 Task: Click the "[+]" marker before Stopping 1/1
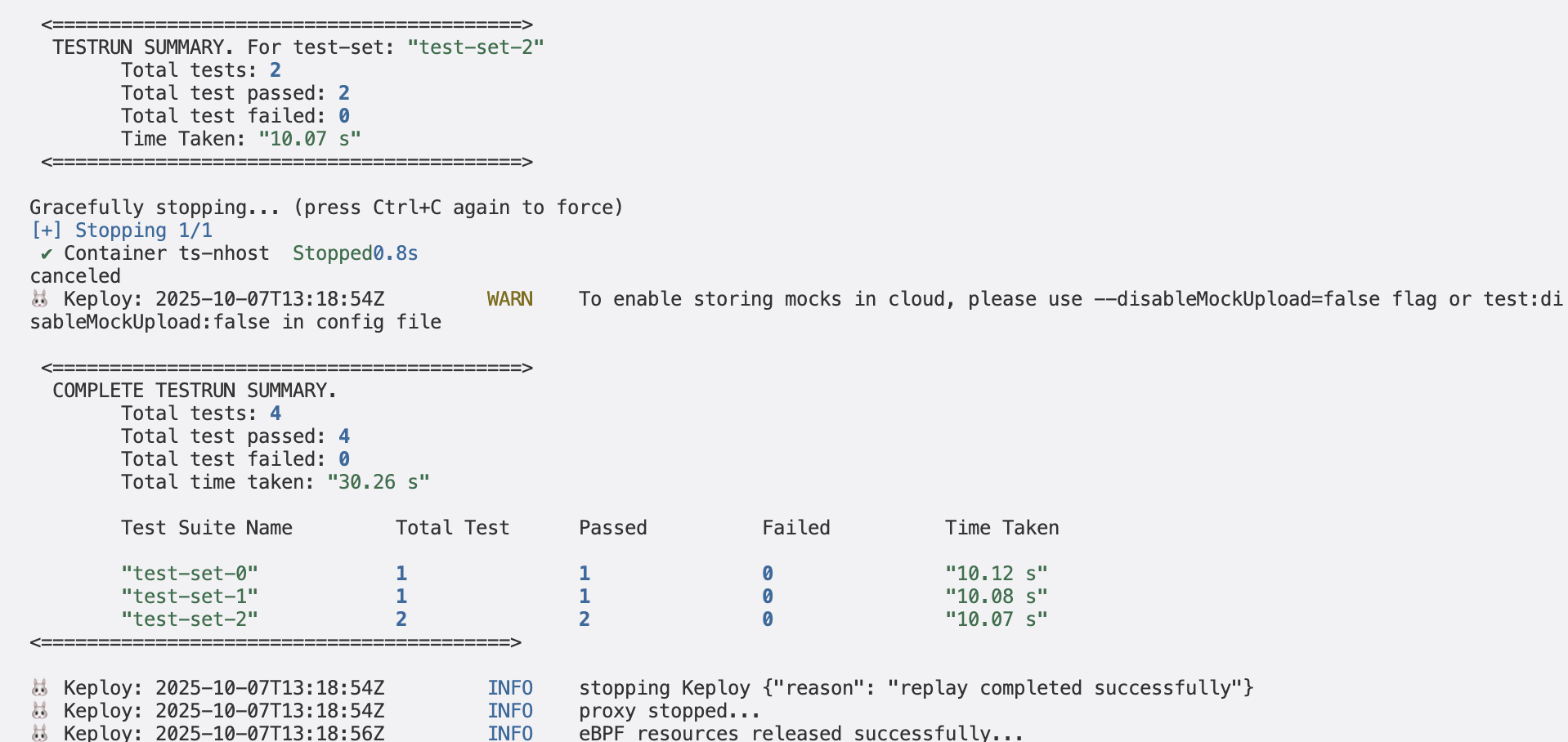(x=46, y=230)
